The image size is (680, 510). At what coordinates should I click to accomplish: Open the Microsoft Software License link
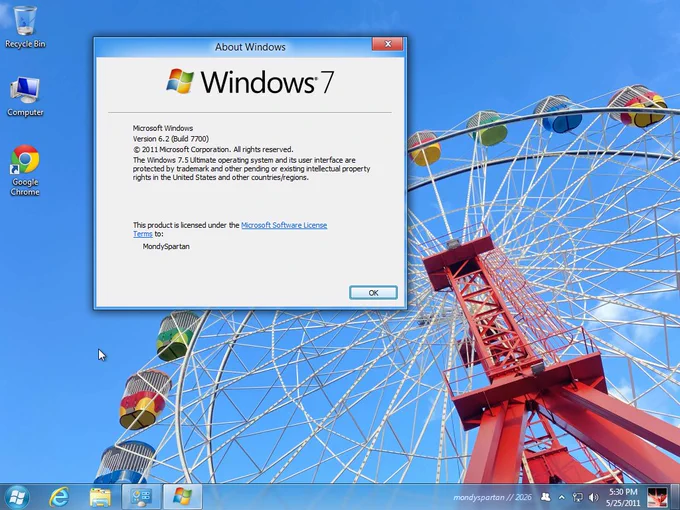tap(284, 225)
